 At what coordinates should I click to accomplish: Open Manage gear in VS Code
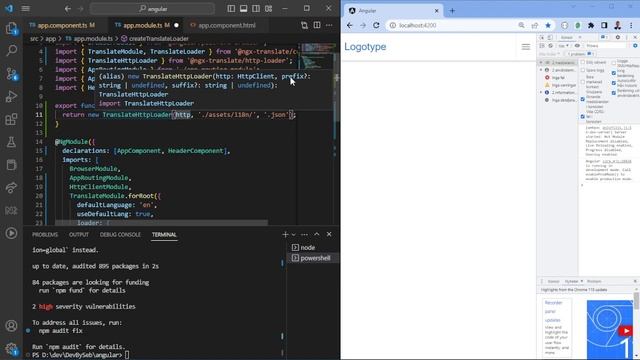pos(11,349)
